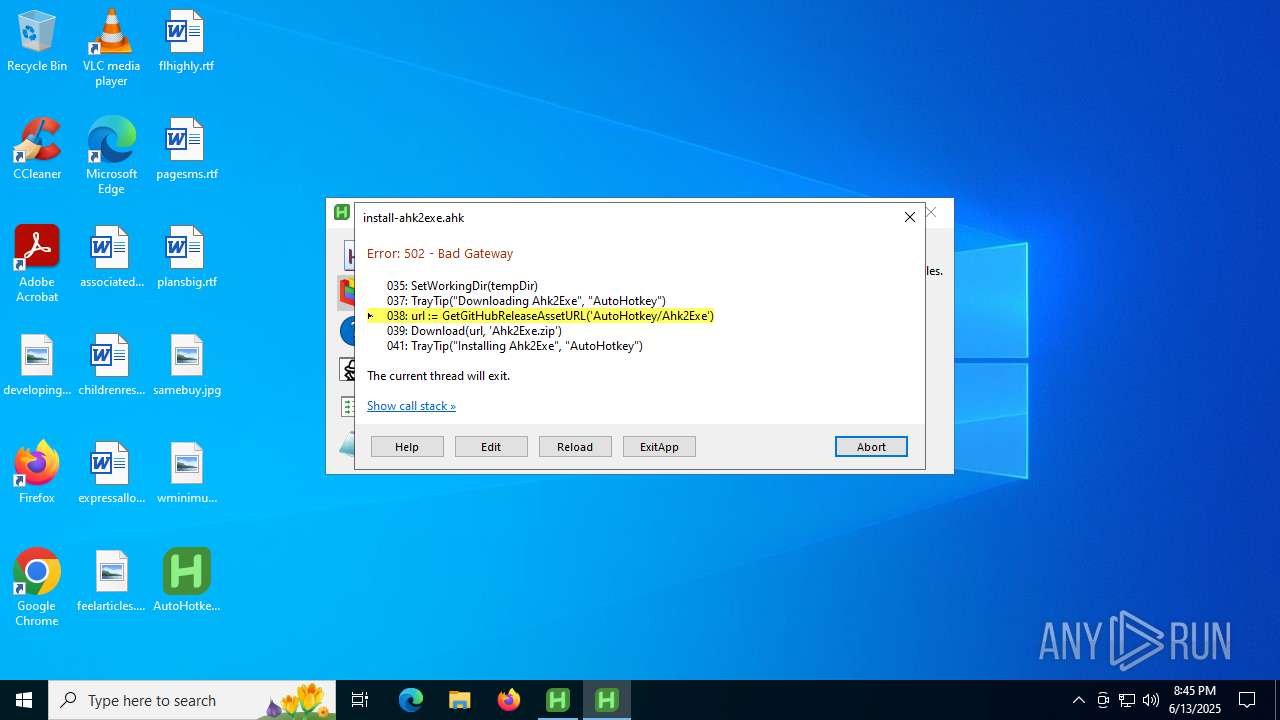Show hidden system tray icons

(x=1078, y=700)
